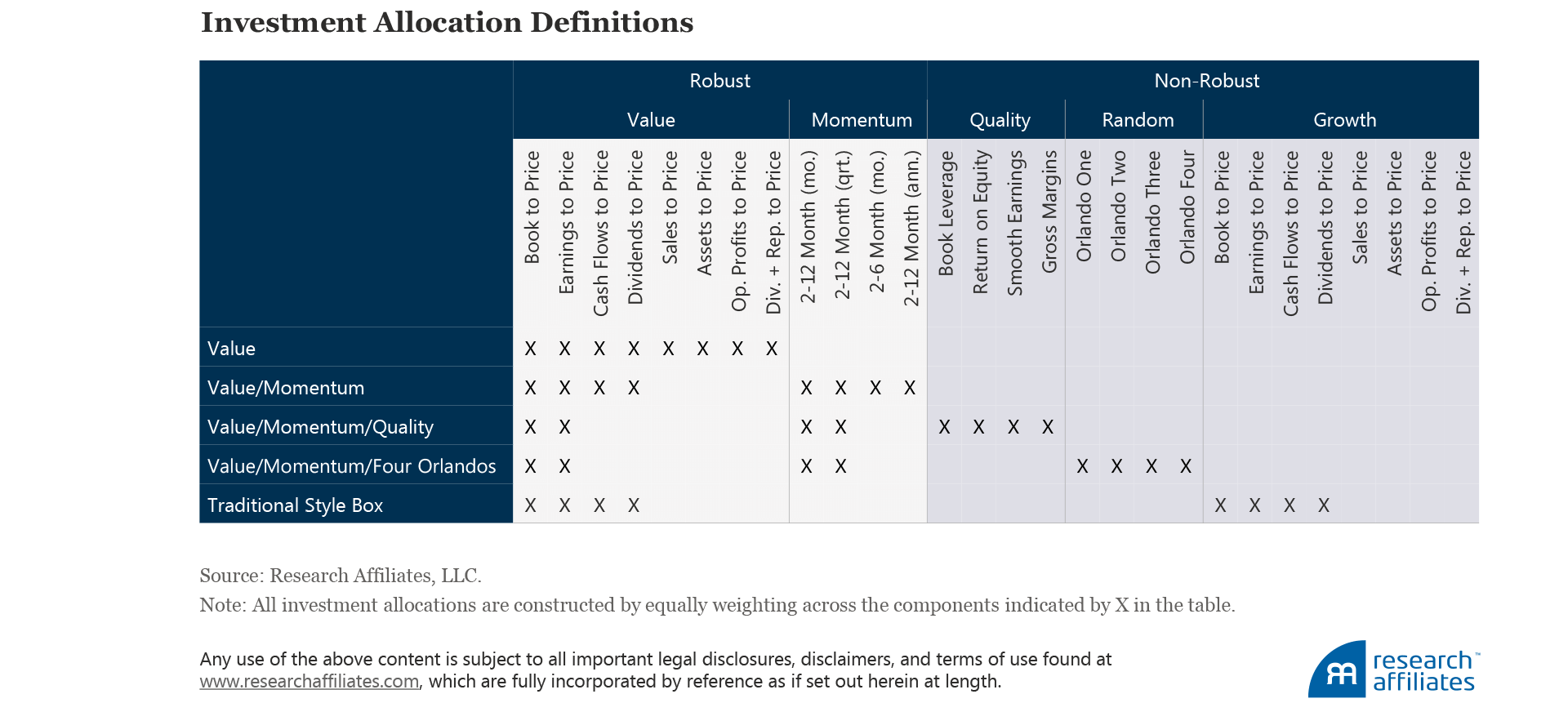Click the Research Affiliates logo
Image resolution: width=1568 pixels, height=703 pixels.
pos(1393,670)
